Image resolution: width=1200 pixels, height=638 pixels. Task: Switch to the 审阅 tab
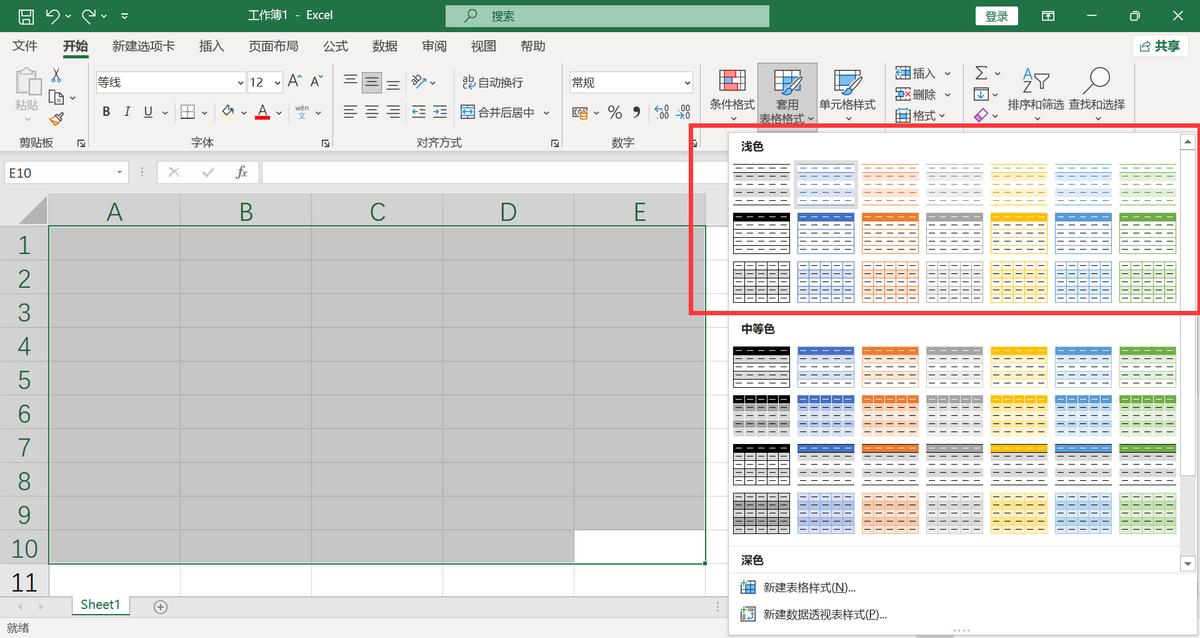click(x=434, y=46)
